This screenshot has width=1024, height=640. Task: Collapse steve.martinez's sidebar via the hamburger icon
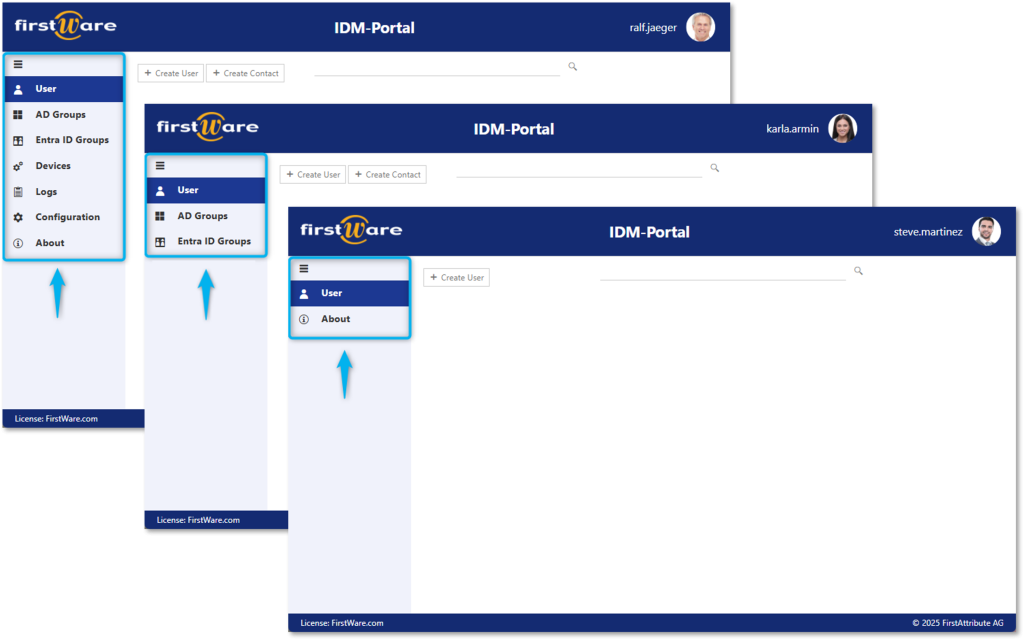[x=302, y=267]
